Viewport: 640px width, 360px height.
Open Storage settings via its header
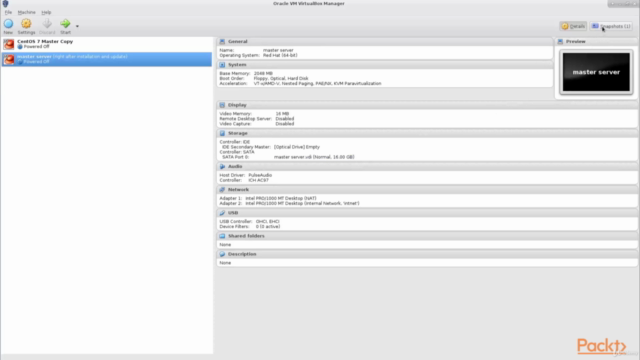point(238,133)
